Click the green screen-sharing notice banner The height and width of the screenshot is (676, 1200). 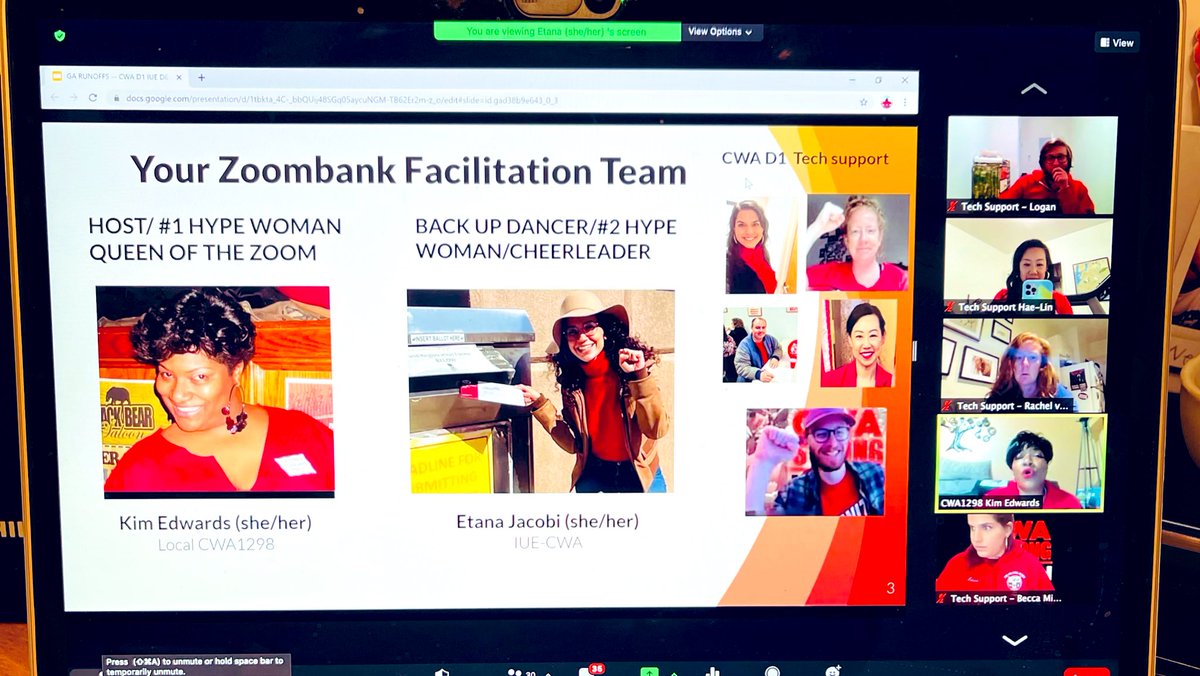[x=557, y=32]
